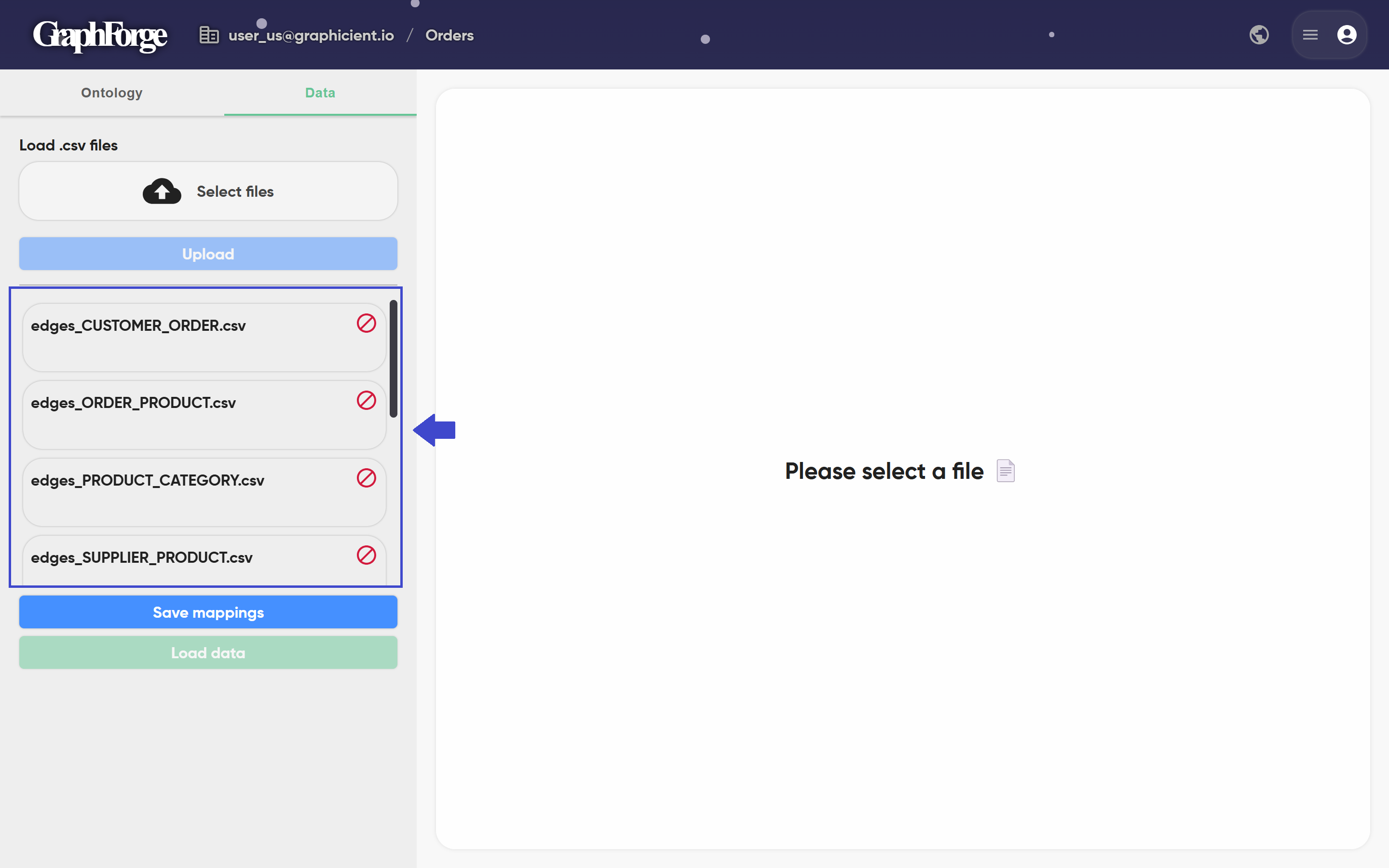Click the Load data button
This screenshot has width=1389, height=868.
[208, 653]
